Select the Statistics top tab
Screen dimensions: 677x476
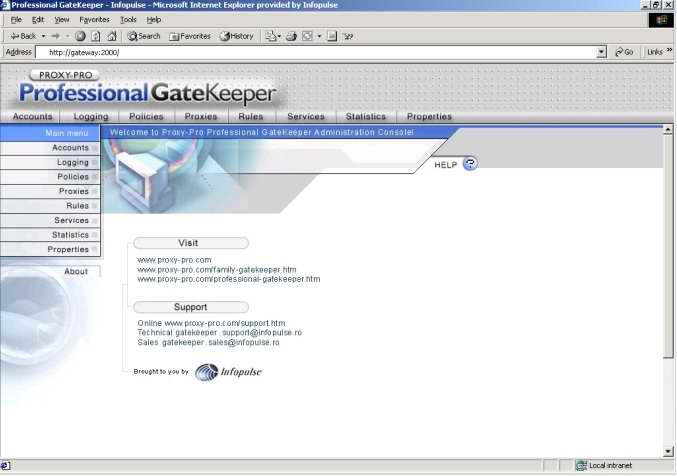pyautogui.click(x=366, y=116)
